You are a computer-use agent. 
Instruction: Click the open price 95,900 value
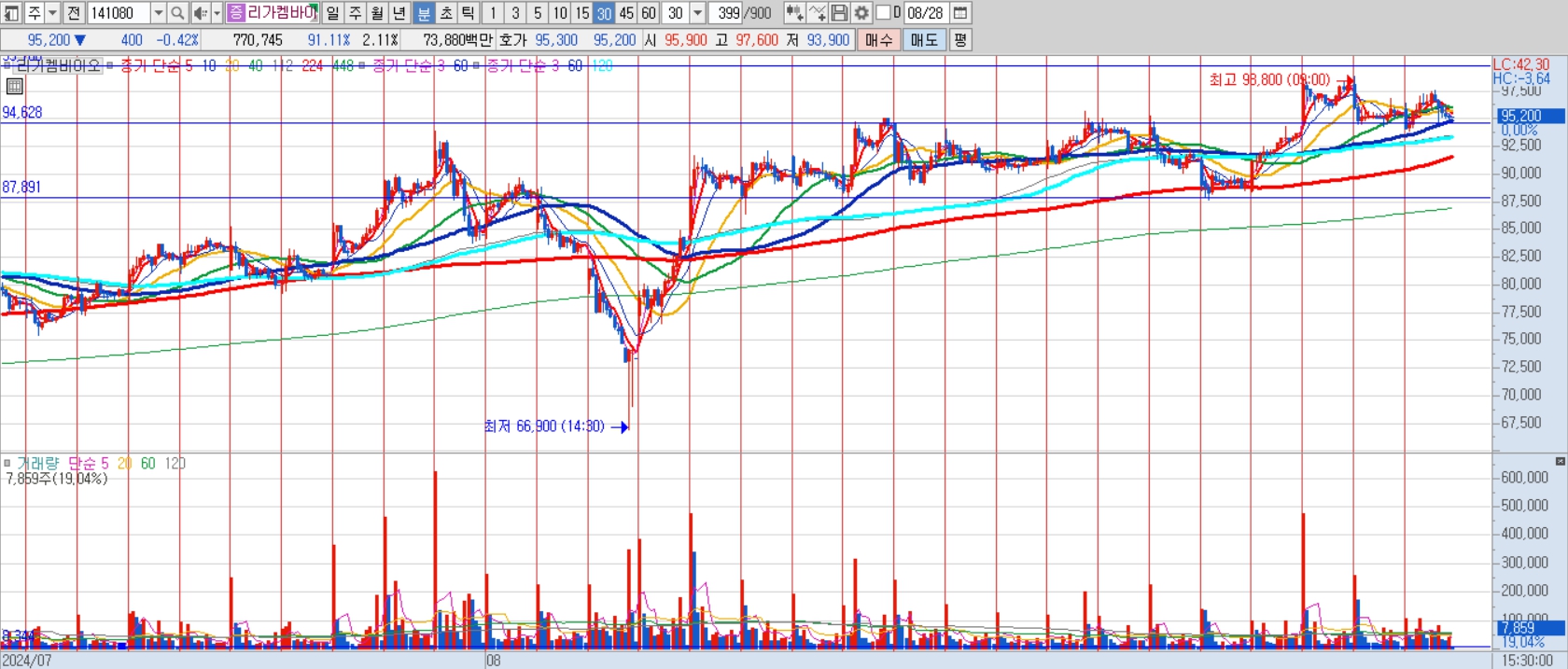click(686, 40)
